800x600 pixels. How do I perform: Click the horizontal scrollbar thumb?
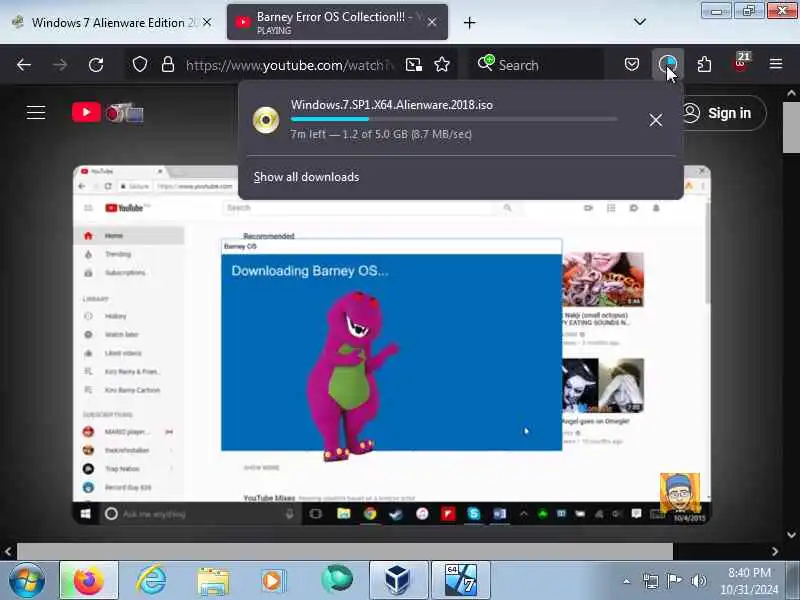pyautogui.click(x=345, y=551)
